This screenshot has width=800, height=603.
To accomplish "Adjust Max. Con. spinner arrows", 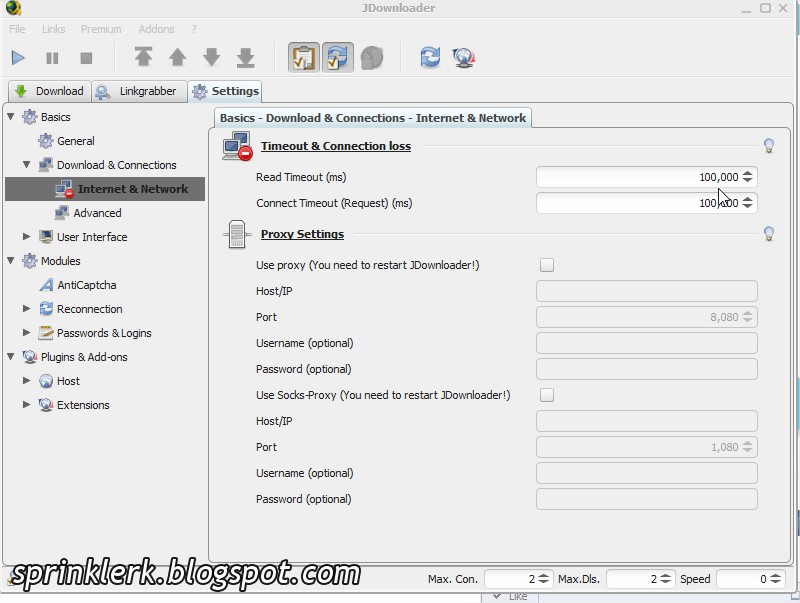I will point(543,579).
